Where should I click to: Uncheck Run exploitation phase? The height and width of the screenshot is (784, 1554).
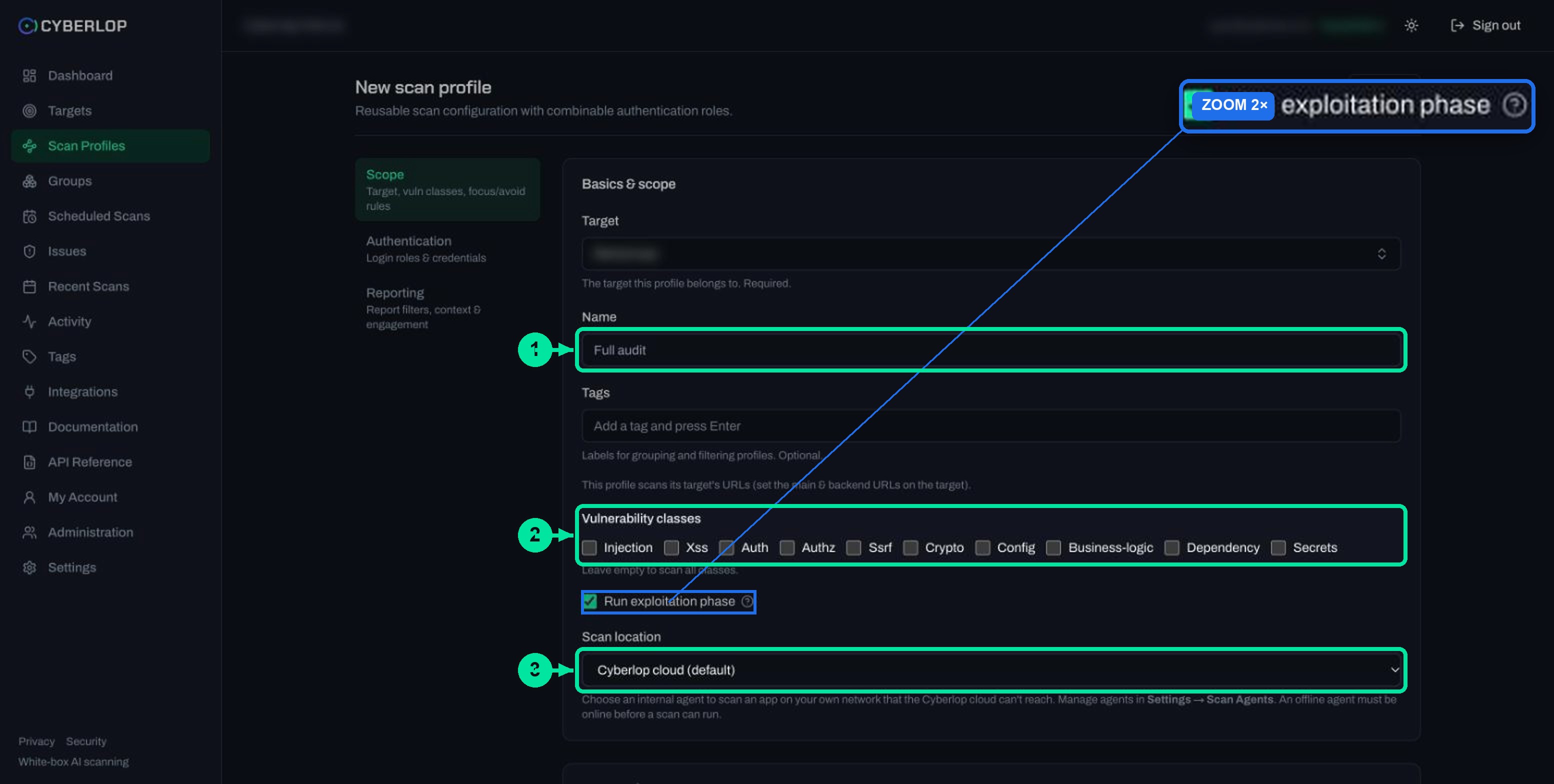tap(590, 601)
